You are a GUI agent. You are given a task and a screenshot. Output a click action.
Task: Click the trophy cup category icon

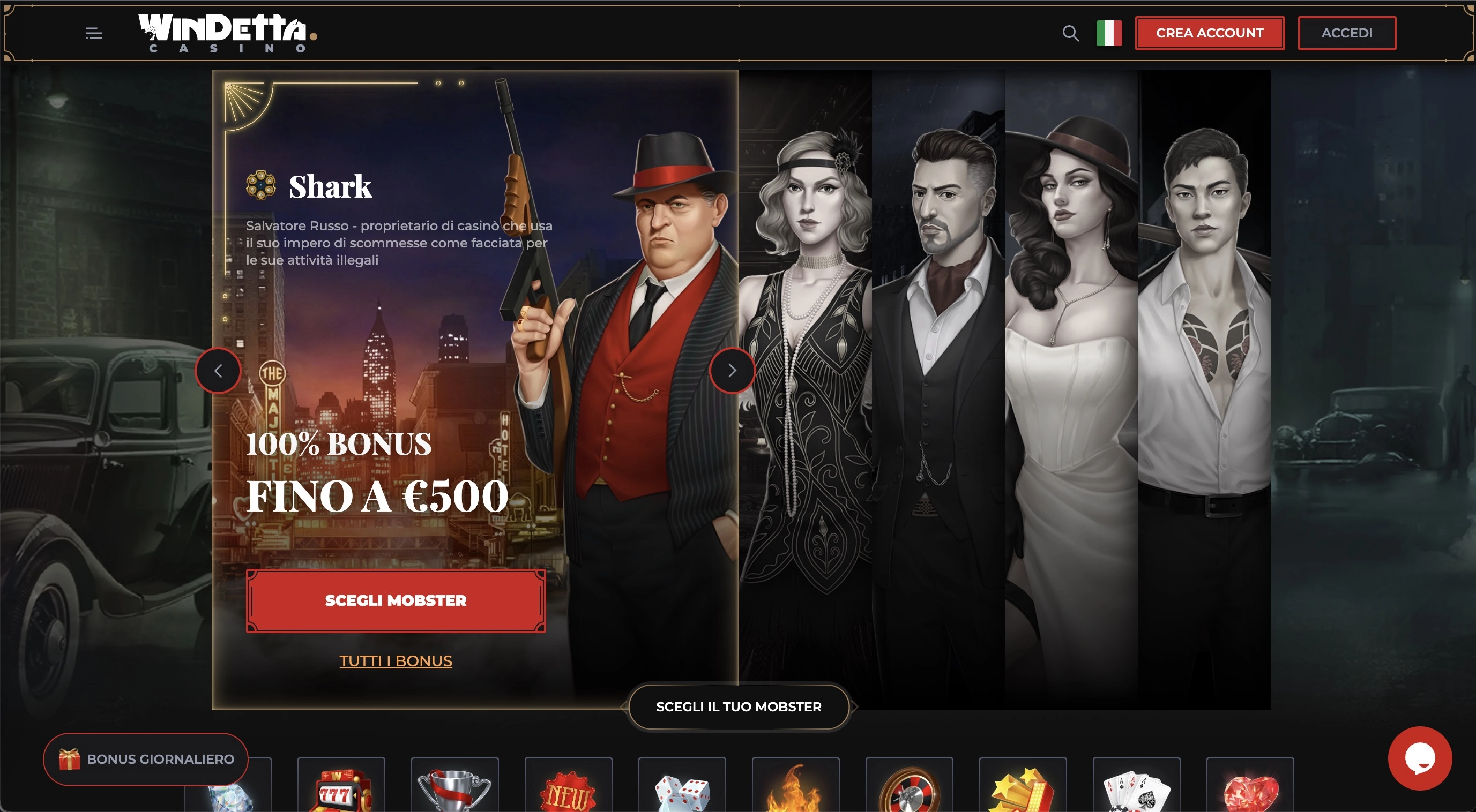pyautogui.click(x=455, y=785)
